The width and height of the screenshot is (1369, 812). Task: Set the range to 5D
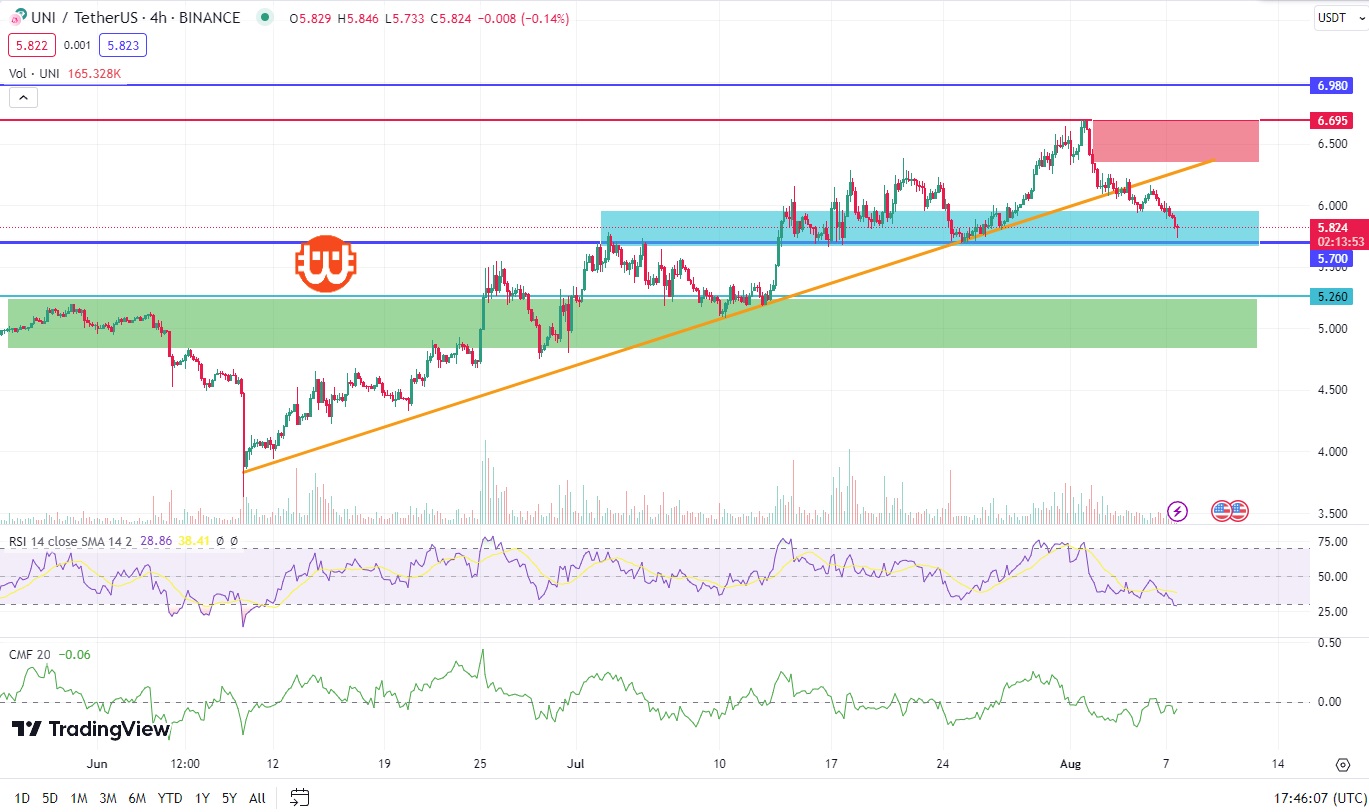tap(50, 798)
